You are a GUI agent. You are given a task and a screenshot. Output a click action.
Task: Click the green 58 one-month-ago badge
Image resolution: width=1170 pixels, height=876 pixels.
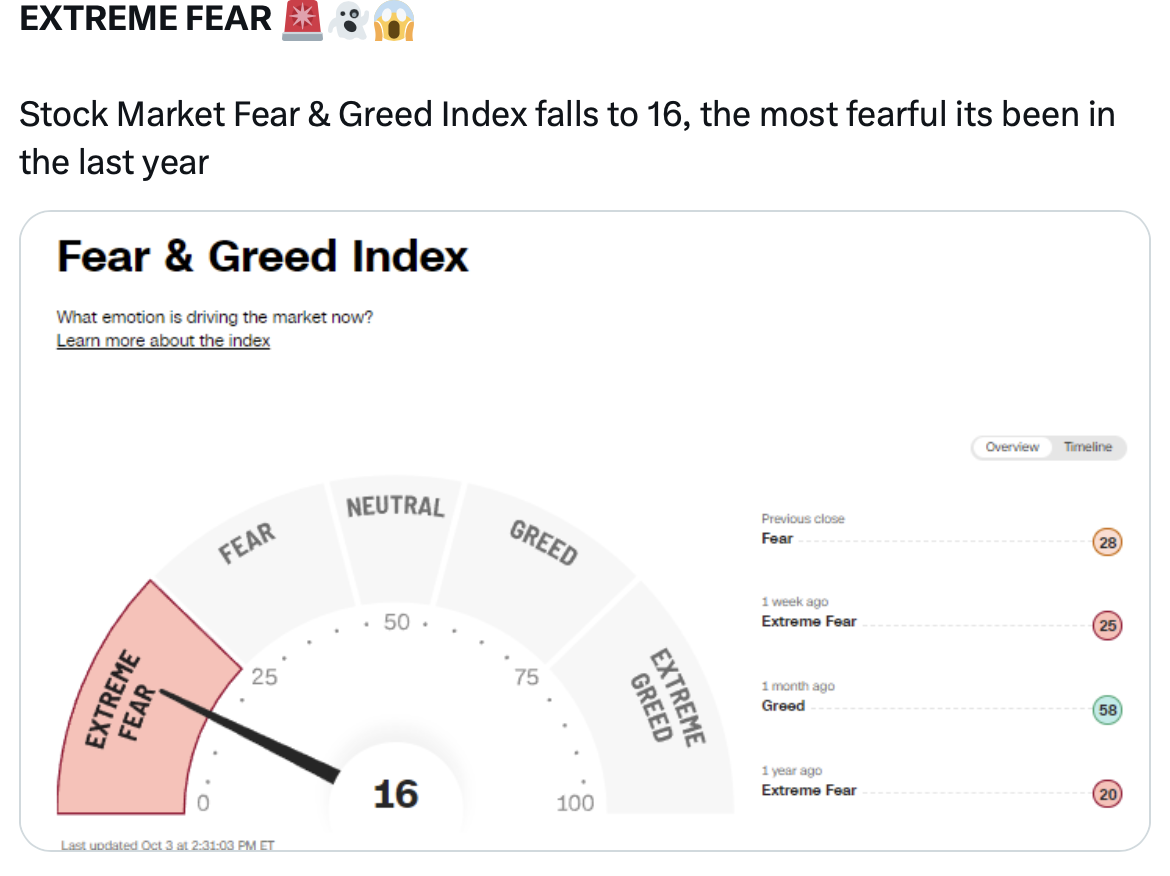click(1108, 710)
